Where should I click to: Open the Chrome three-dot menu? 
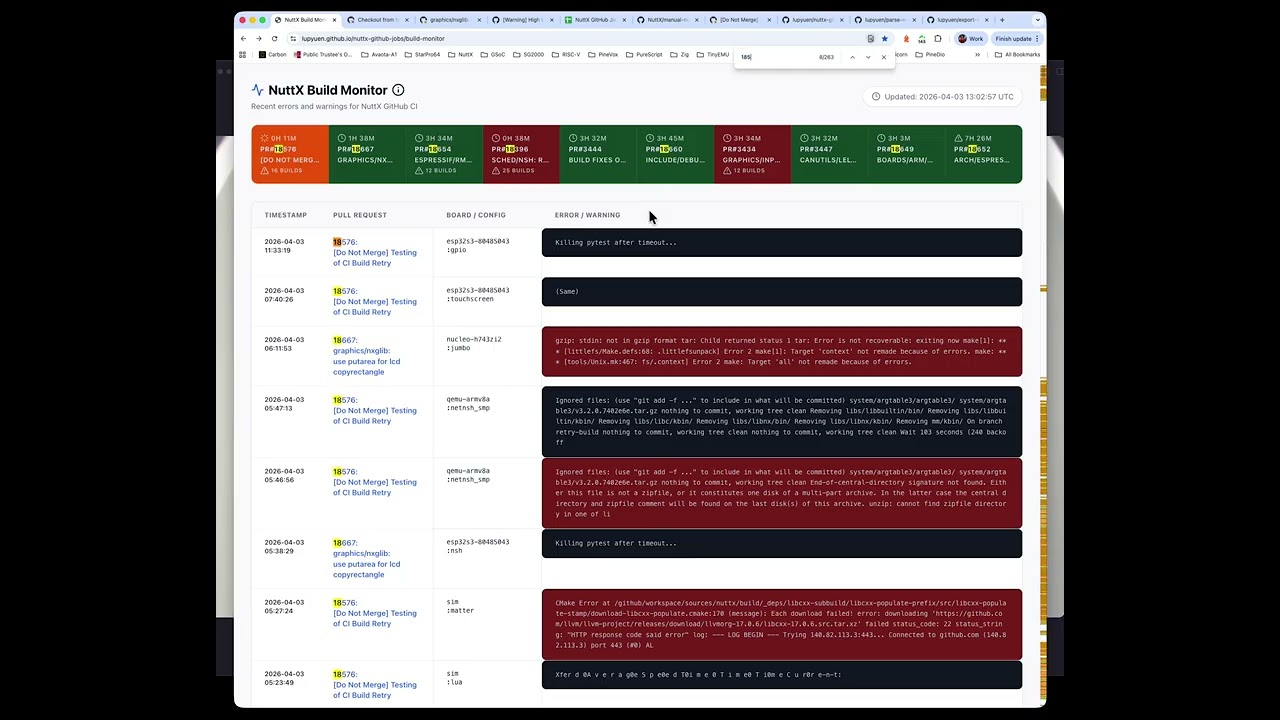(x=1037, y=38)
